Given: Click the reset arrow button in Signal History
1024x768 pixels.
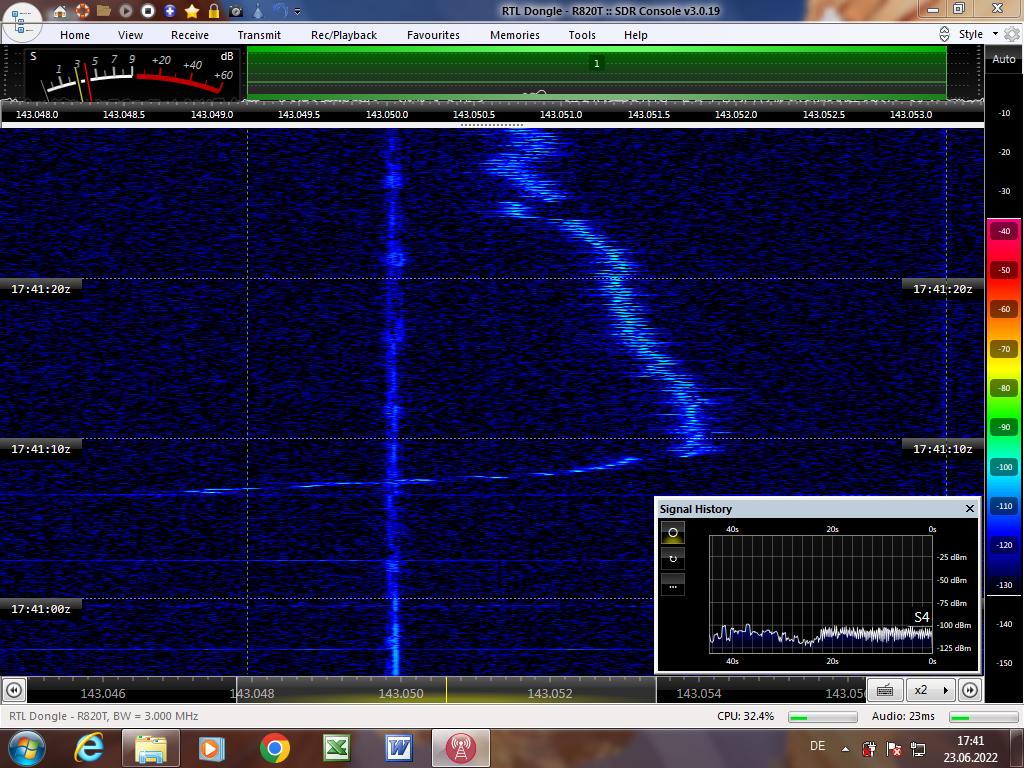Looking at the screenshot, I should [673, 559].
